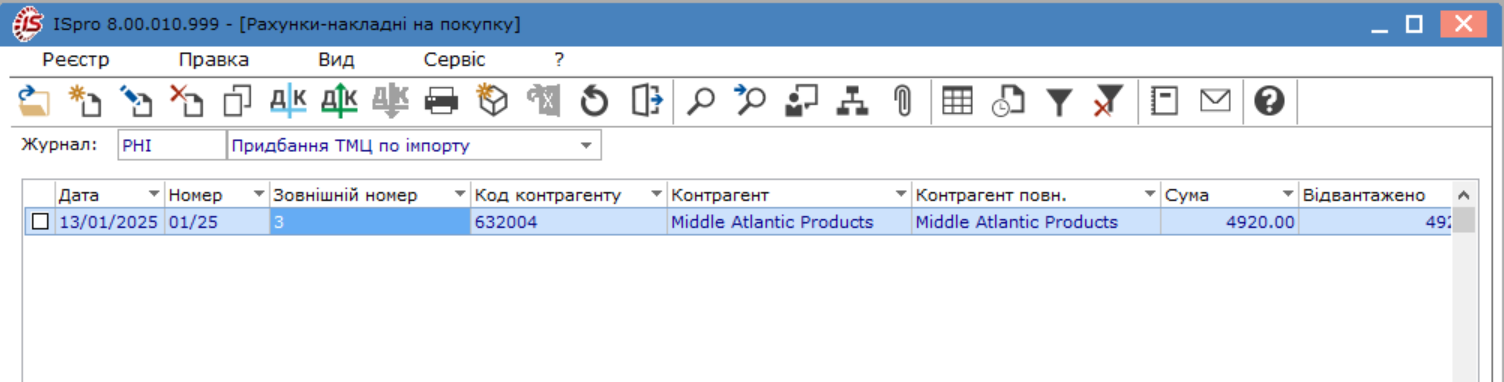Screen dimensions: 1504x382
Task: Open the Сервіс menu
Action: [x=454, y=59]
